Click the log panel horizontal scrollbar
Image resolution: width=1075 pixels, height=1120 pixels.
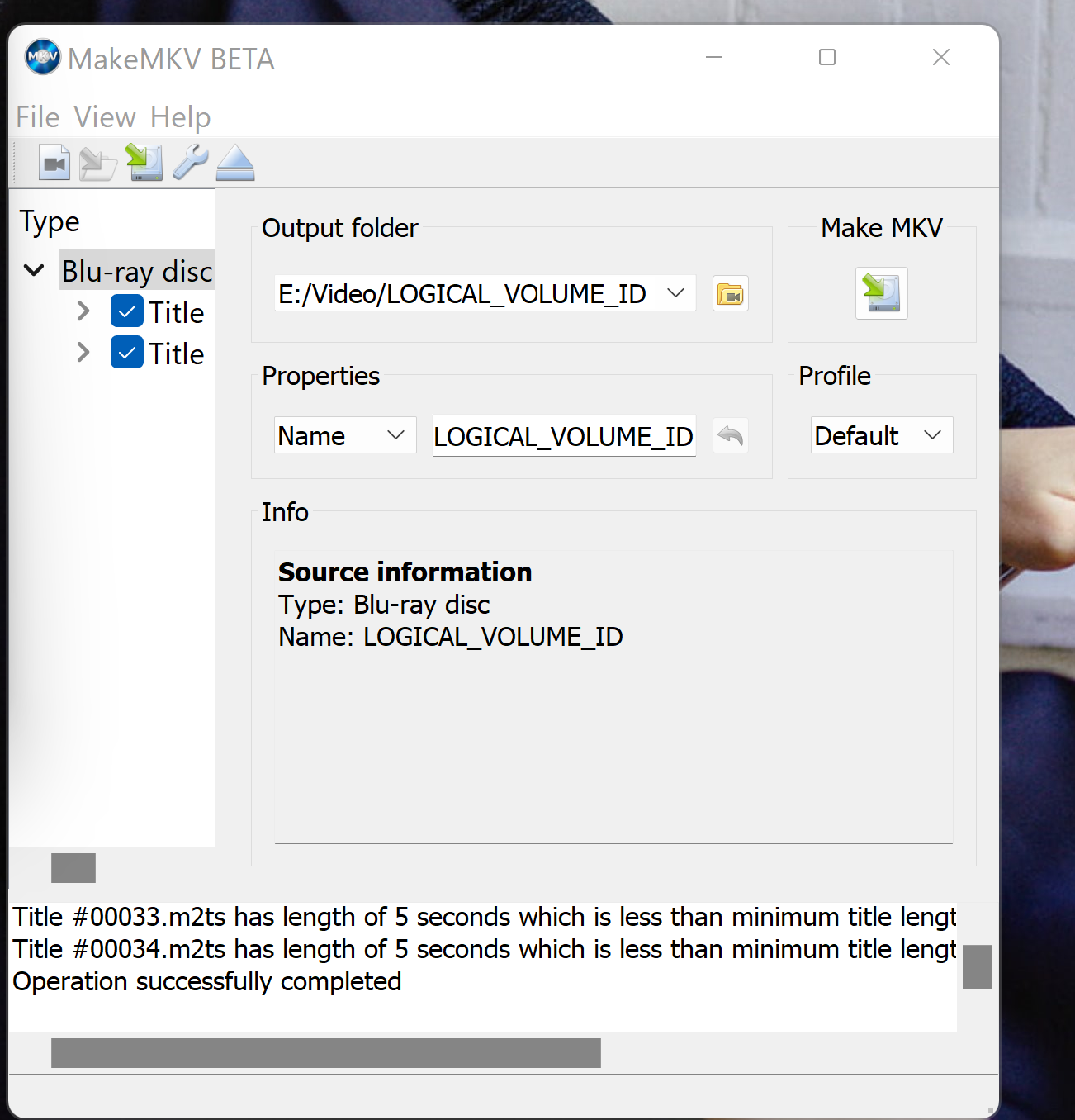325,1053
